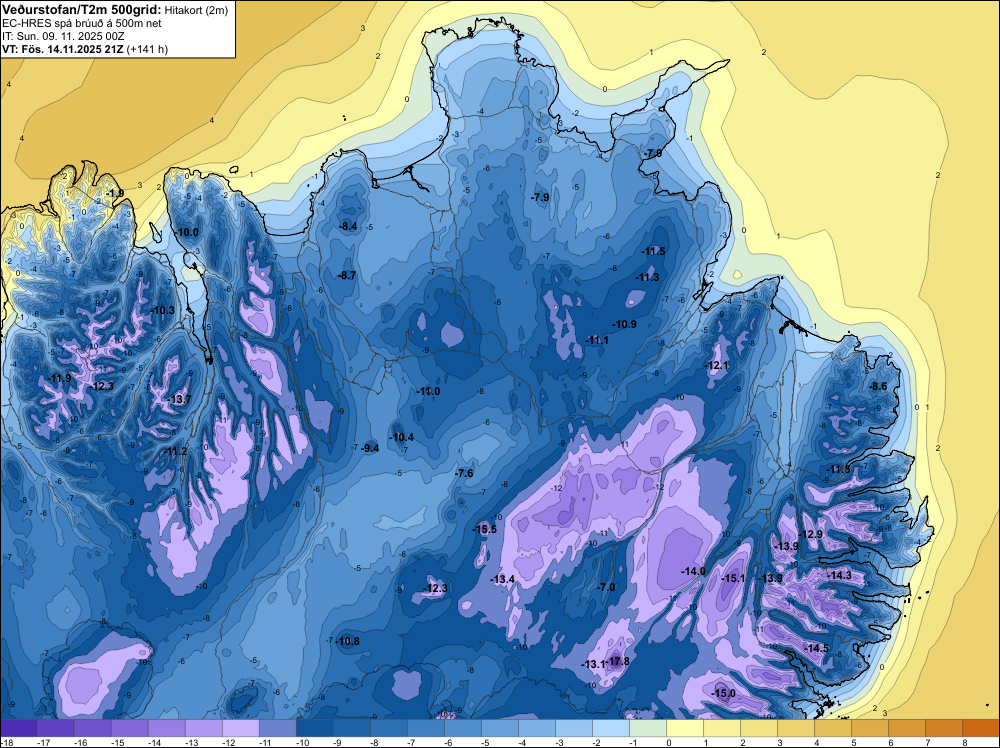Screen dimensions: 1000x748
Task: Click the -11.9 temperature label
Action: click(x=59, y=379)
